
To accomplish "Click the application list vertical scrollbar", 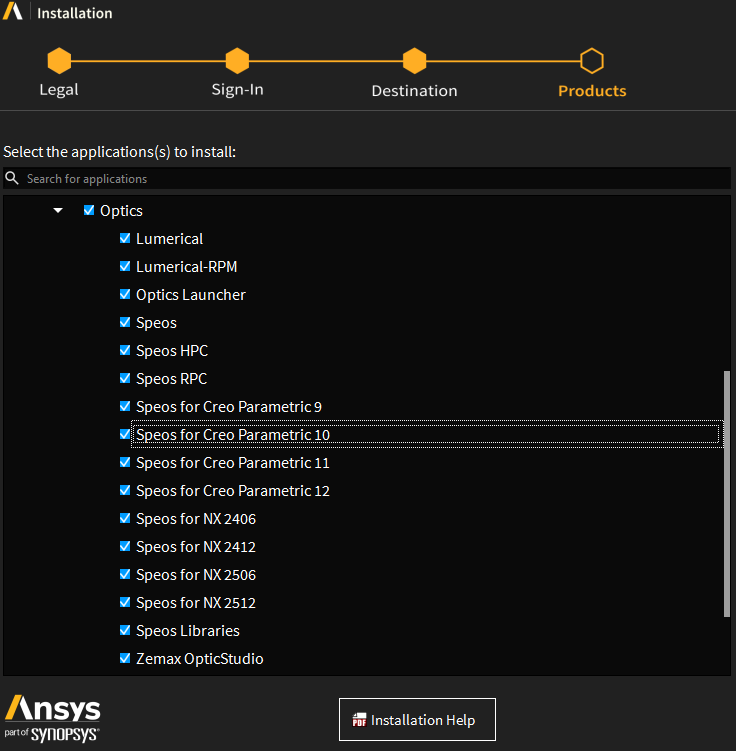I will (727, 494).
